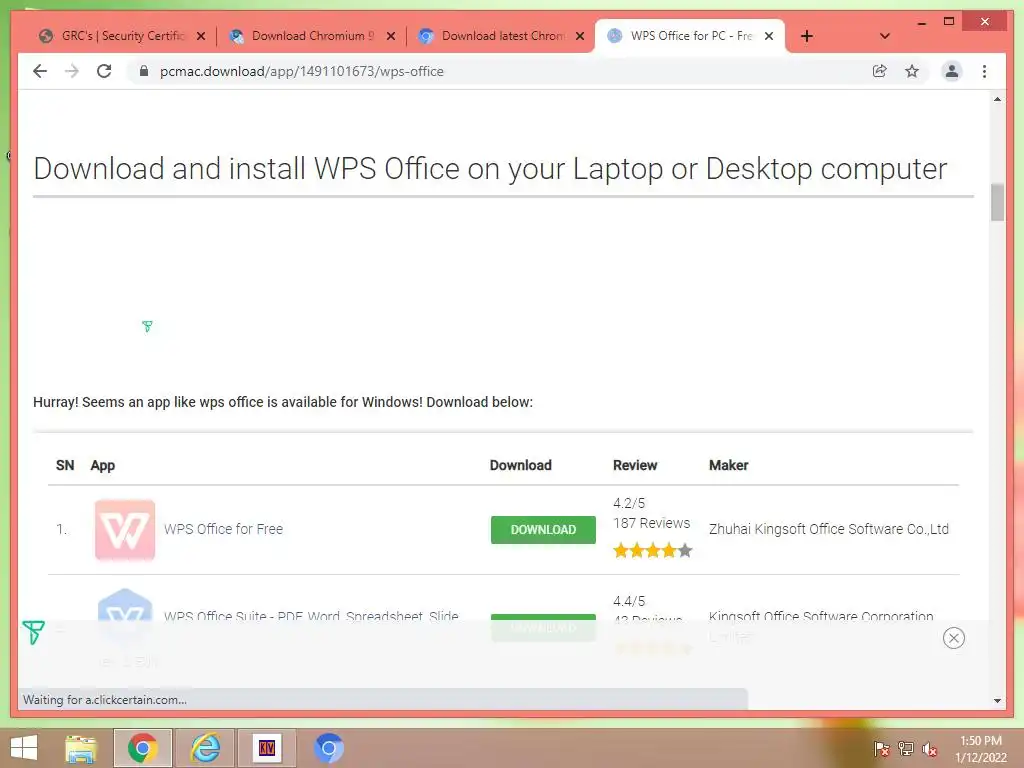Open a new tab with plus button
Viewport: 1024px width, 768px height.
coord(807,36)
